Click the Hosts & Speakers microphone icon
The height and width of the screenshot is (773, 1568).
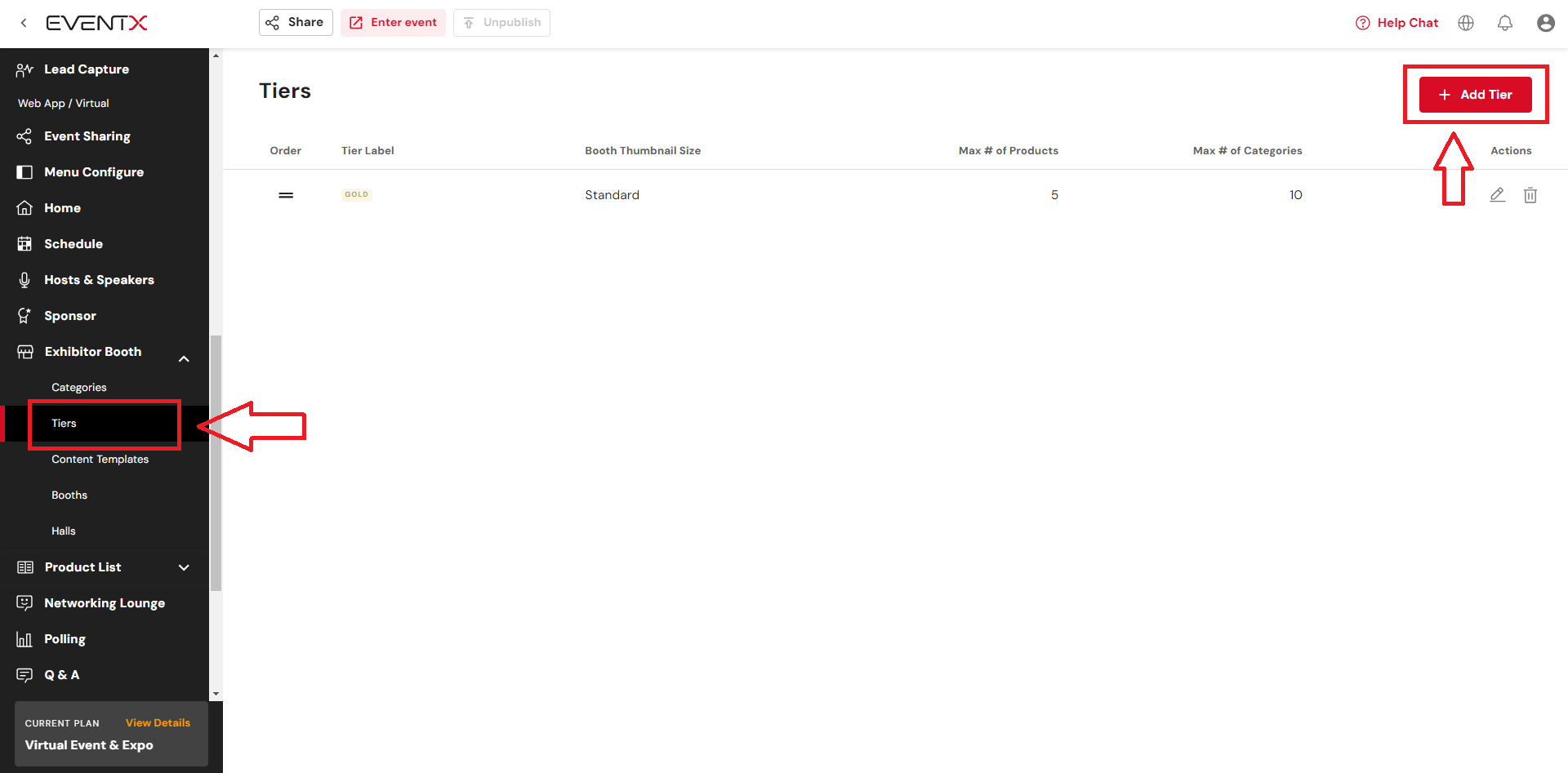coord(24,280)
